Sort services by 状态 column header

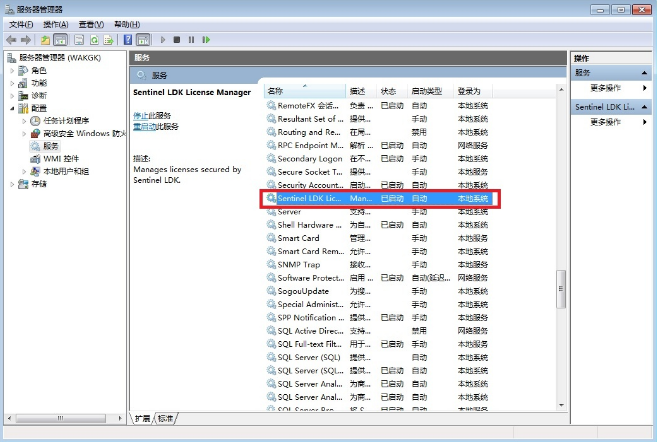pyautogui.click(x=392, y=91)
